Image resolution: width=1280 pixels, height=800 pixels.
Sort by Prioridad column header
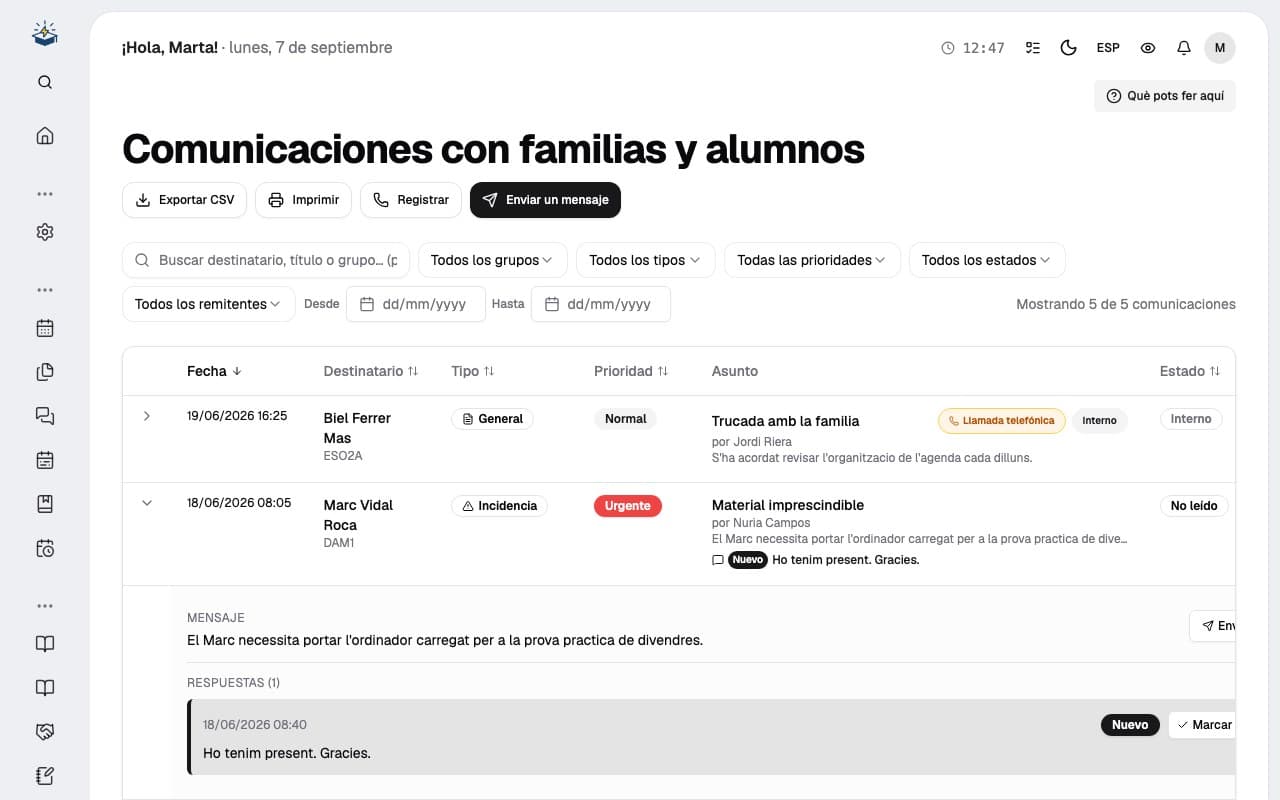(x=631, y=371)
